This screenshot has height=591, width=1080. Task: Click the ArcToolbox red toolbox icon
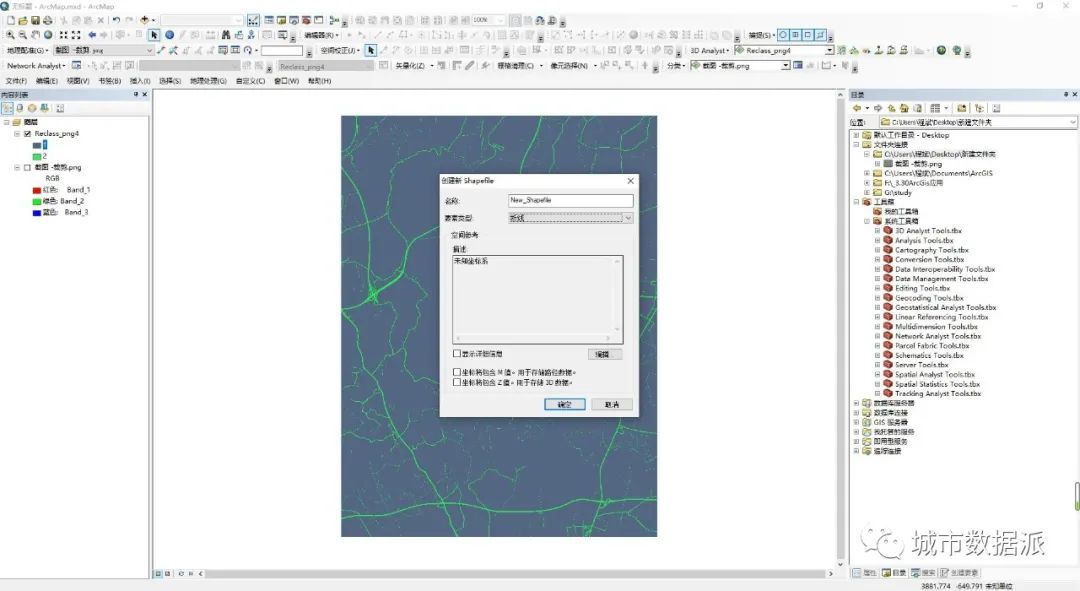pyautogui.click(x=306, y=21)
